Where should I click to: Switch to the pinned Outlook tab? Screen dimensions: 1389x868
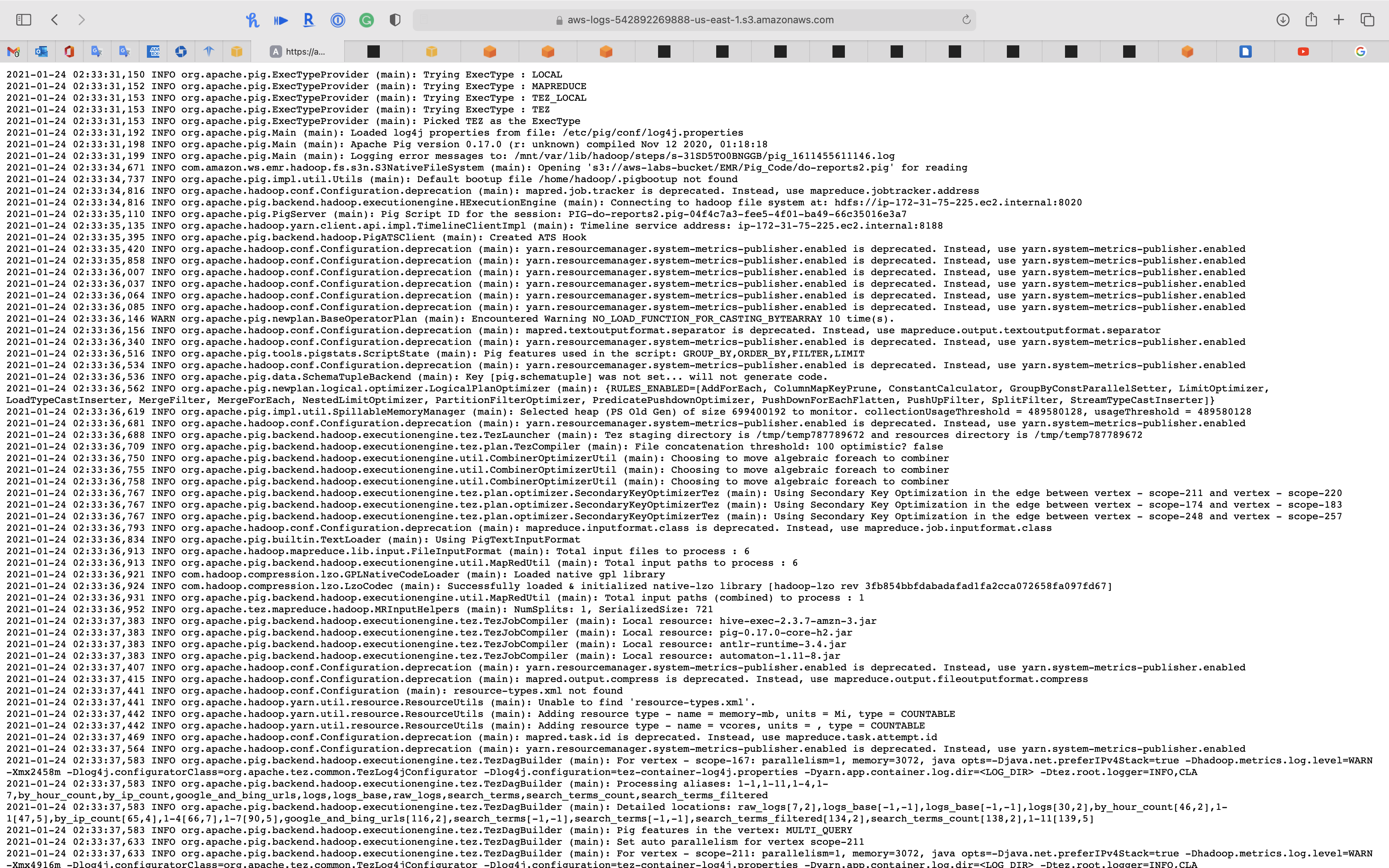(41, 52)
